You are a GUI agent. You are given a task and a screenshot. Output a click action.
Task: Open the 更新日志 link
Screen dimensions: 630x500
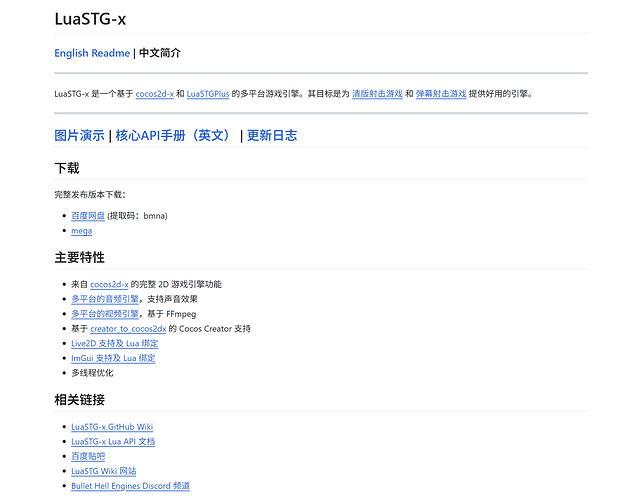pyautogui.click(x=272, y=135)
